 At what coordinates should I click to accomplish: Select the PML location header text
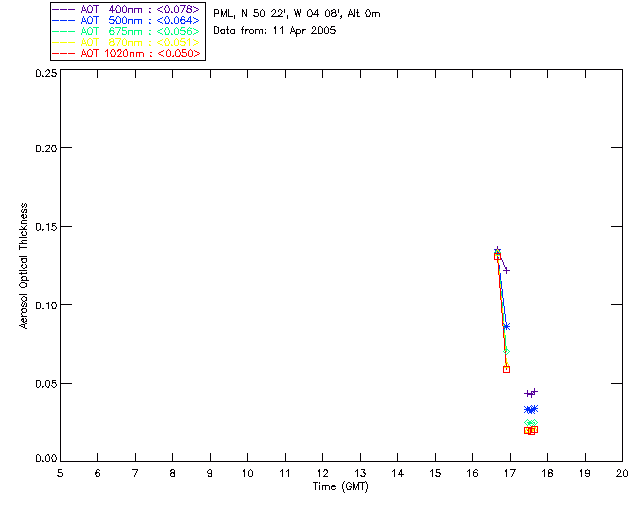click(x=297, y=14)
